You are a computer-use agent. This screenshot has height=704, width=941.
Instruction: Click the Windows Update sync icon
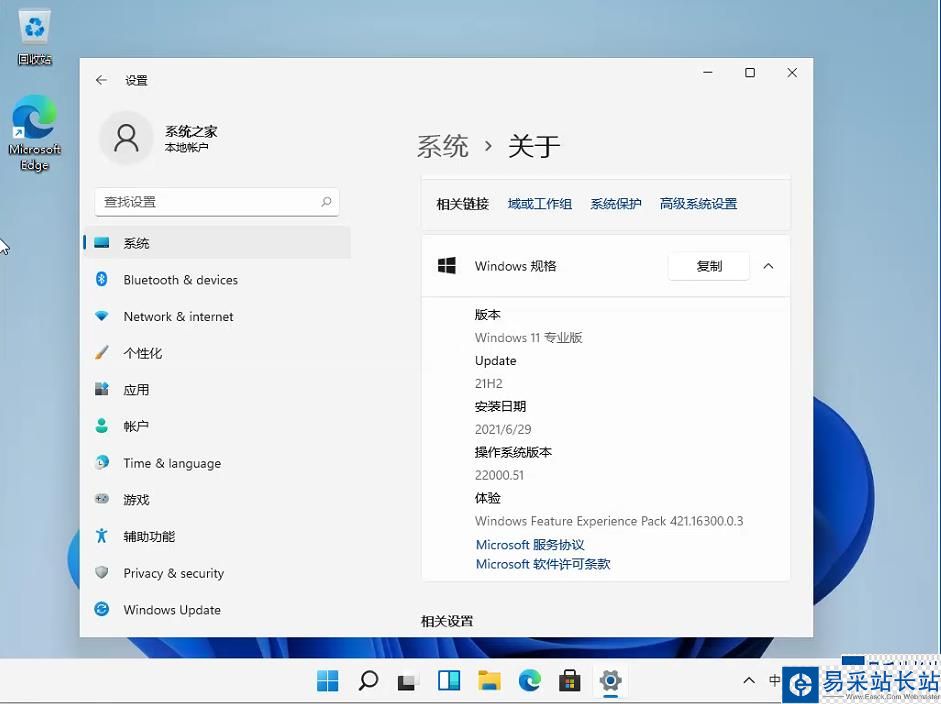point(101,609)
